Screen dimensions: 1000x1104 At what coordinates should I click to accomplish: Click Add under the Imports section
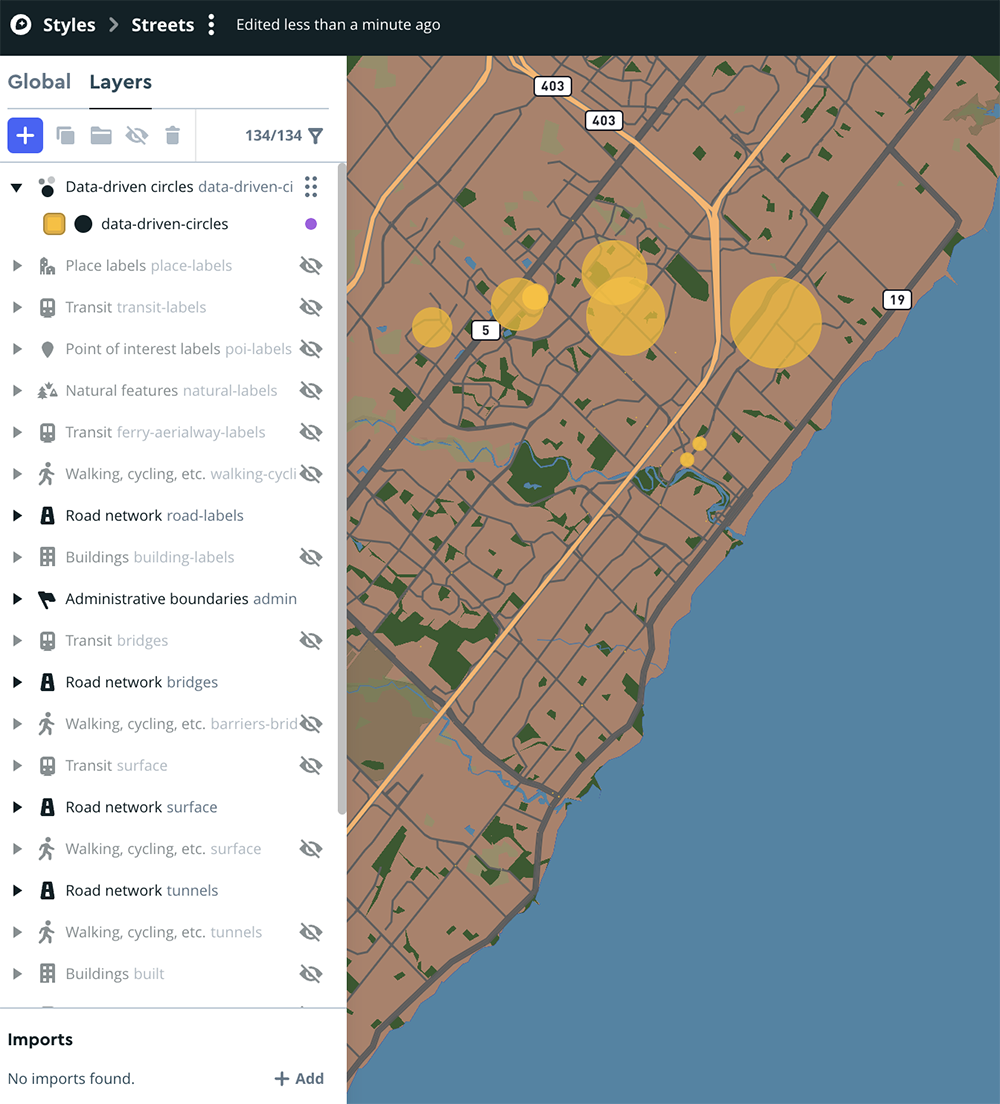pyautogui.click(x=298, y=1078)
